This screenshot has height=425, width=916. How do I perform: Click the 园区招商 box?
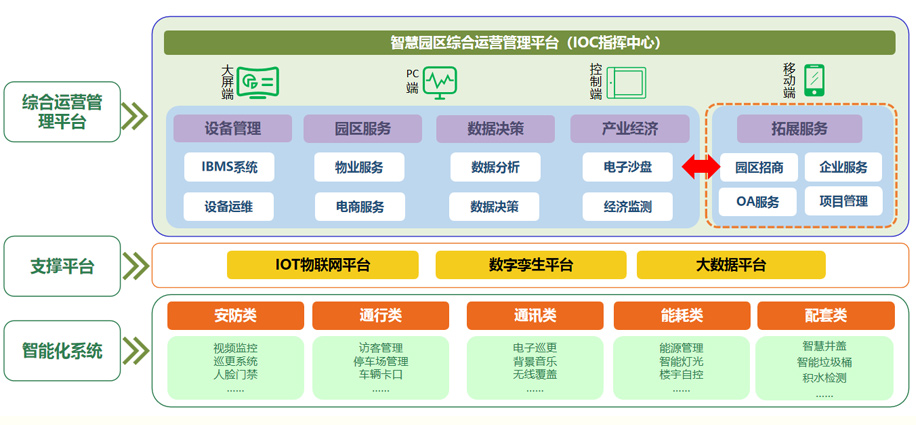759,168
